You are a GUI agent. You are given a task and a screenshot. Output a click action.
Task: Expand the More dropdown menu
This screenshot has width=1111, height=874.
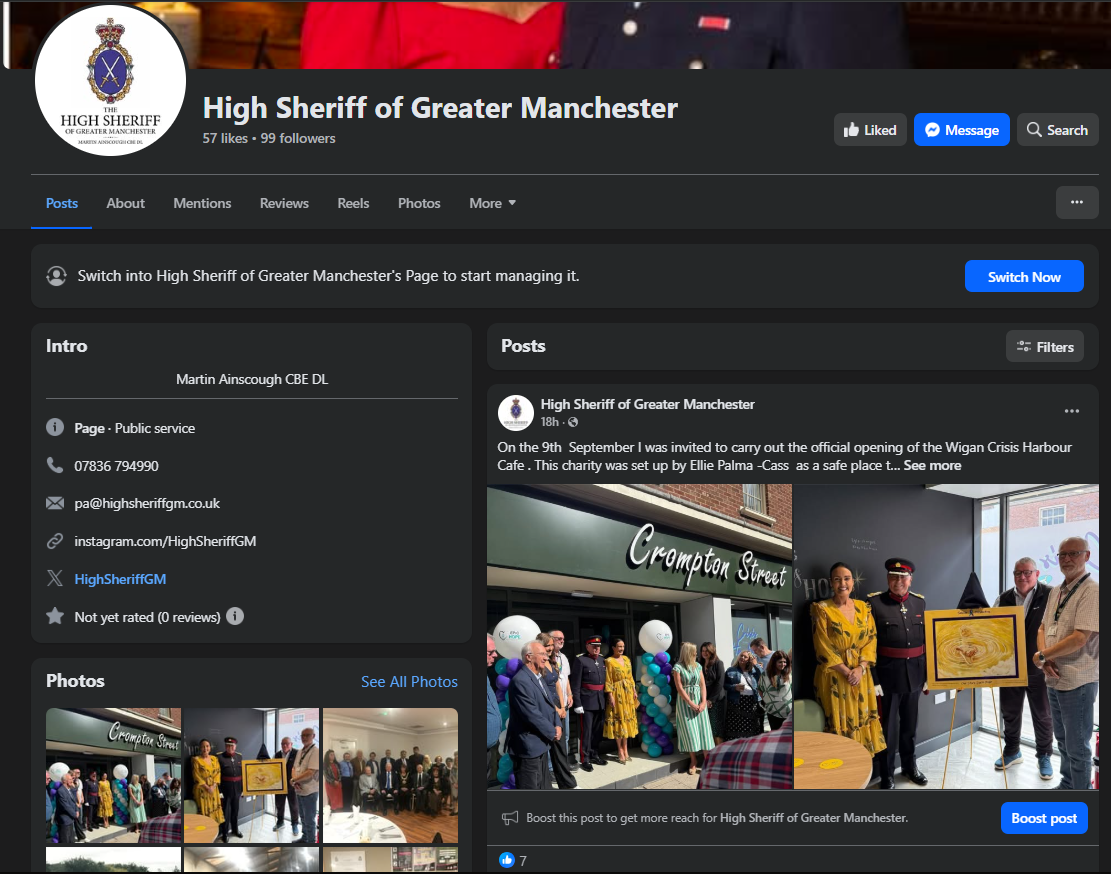[492, 203]
